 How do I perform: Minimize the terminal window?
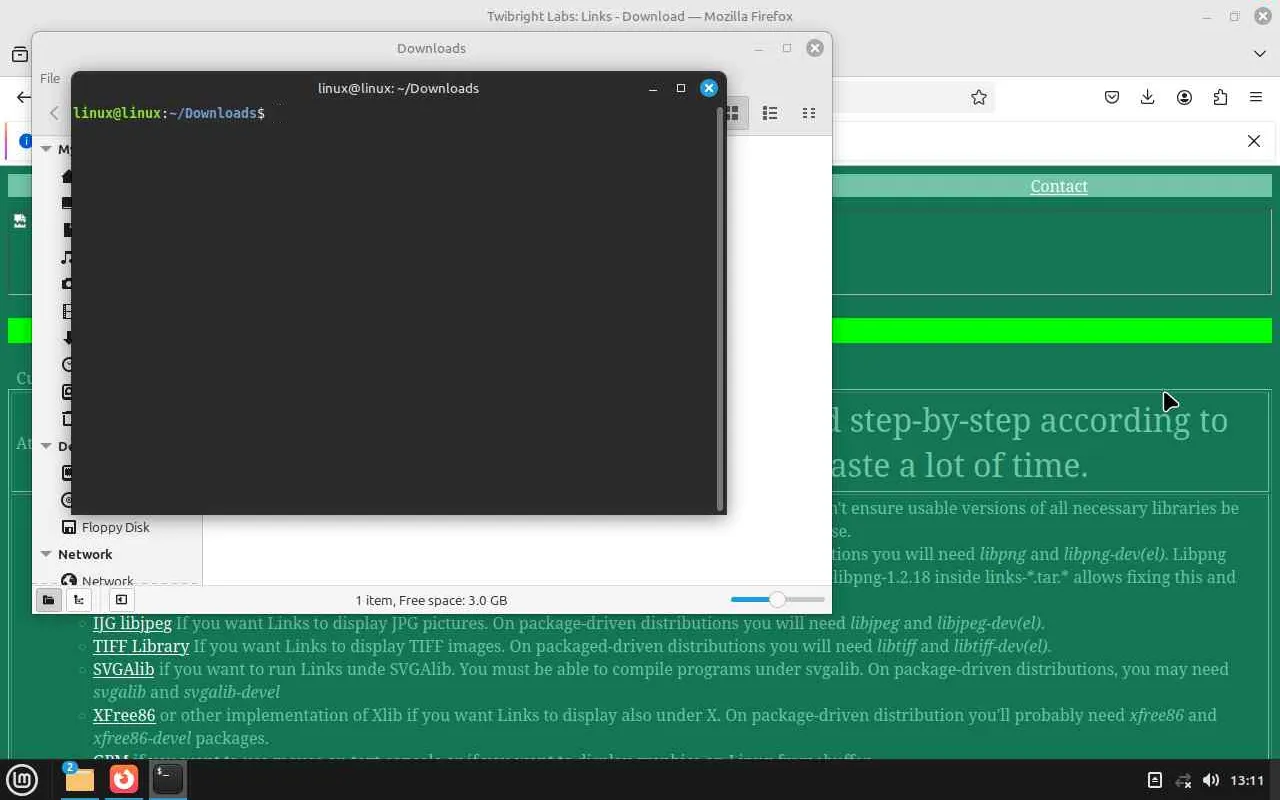tap(653, 88)
